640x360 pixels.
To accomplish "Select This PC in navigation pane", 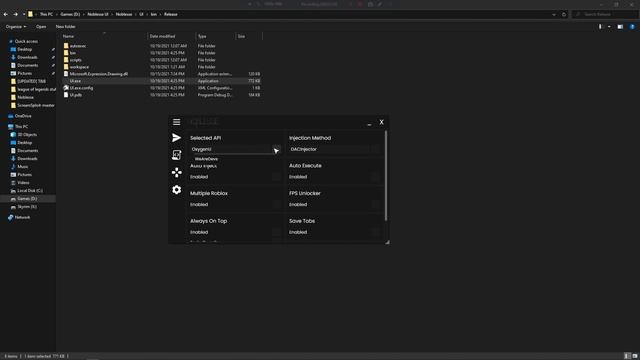I will click(21, 127).
